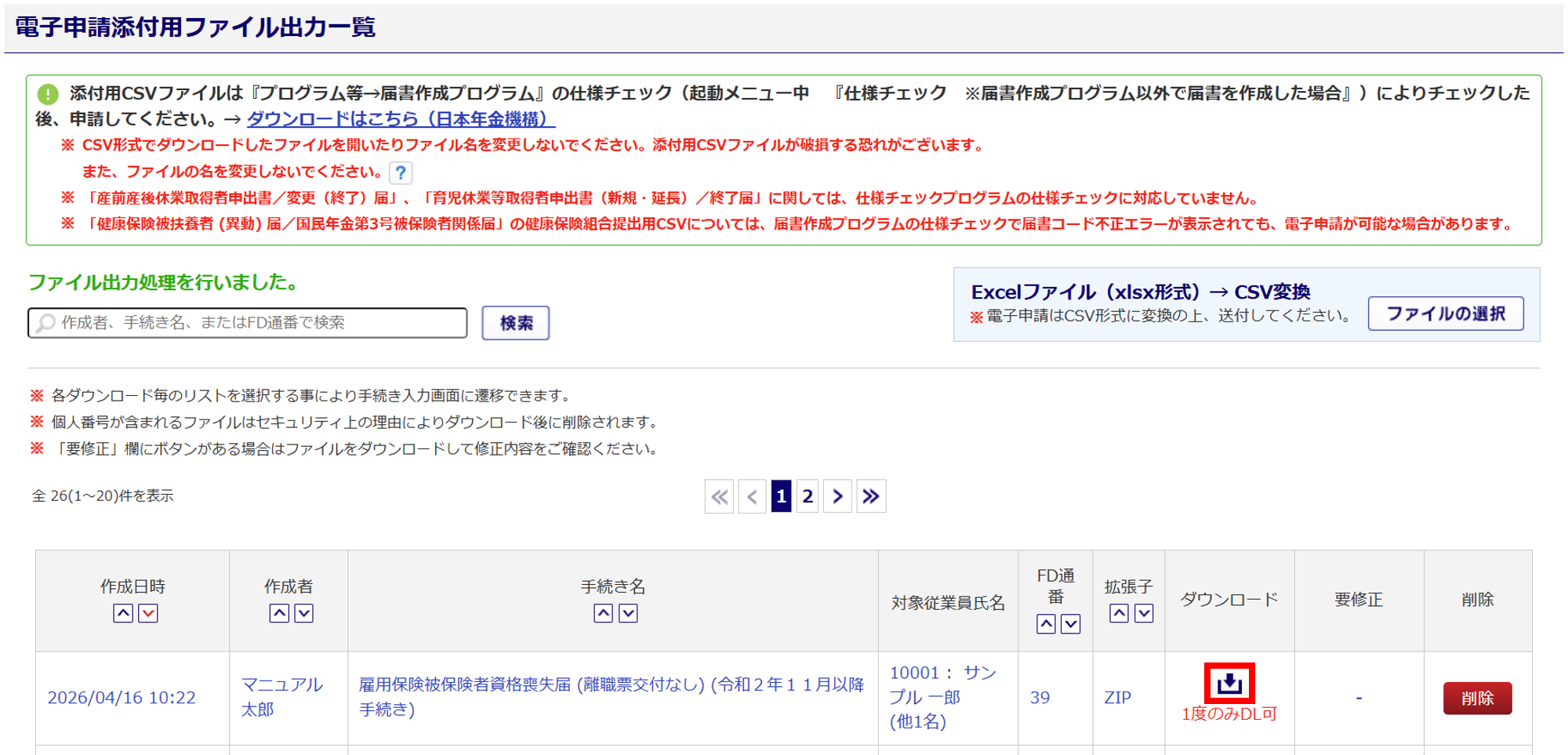Sort 手続き名 column descending
This screenshot has width=1568, height=755.
628,613
